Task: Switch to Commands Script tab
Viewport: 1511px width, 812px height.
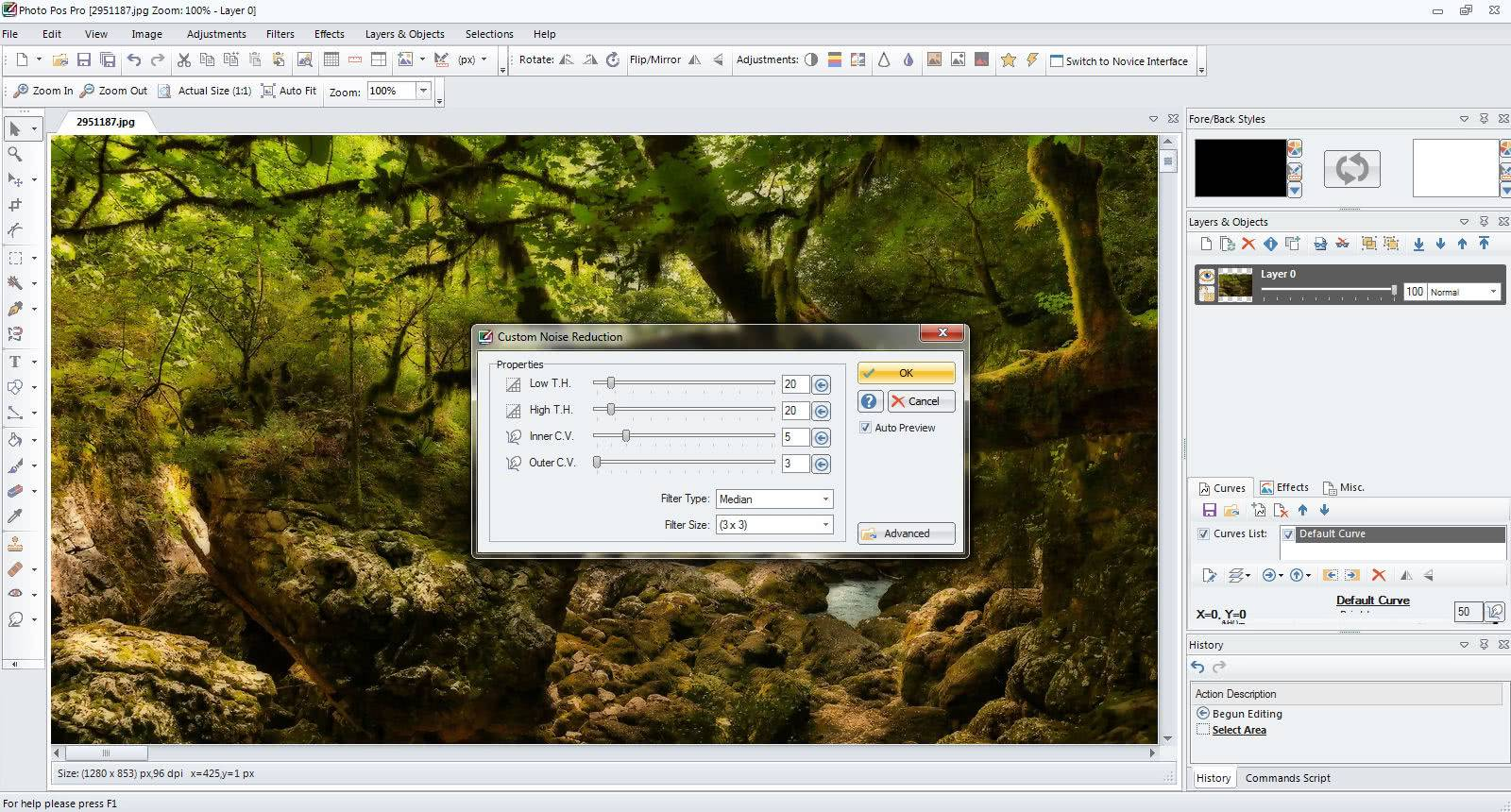Action: (1287, 778)
